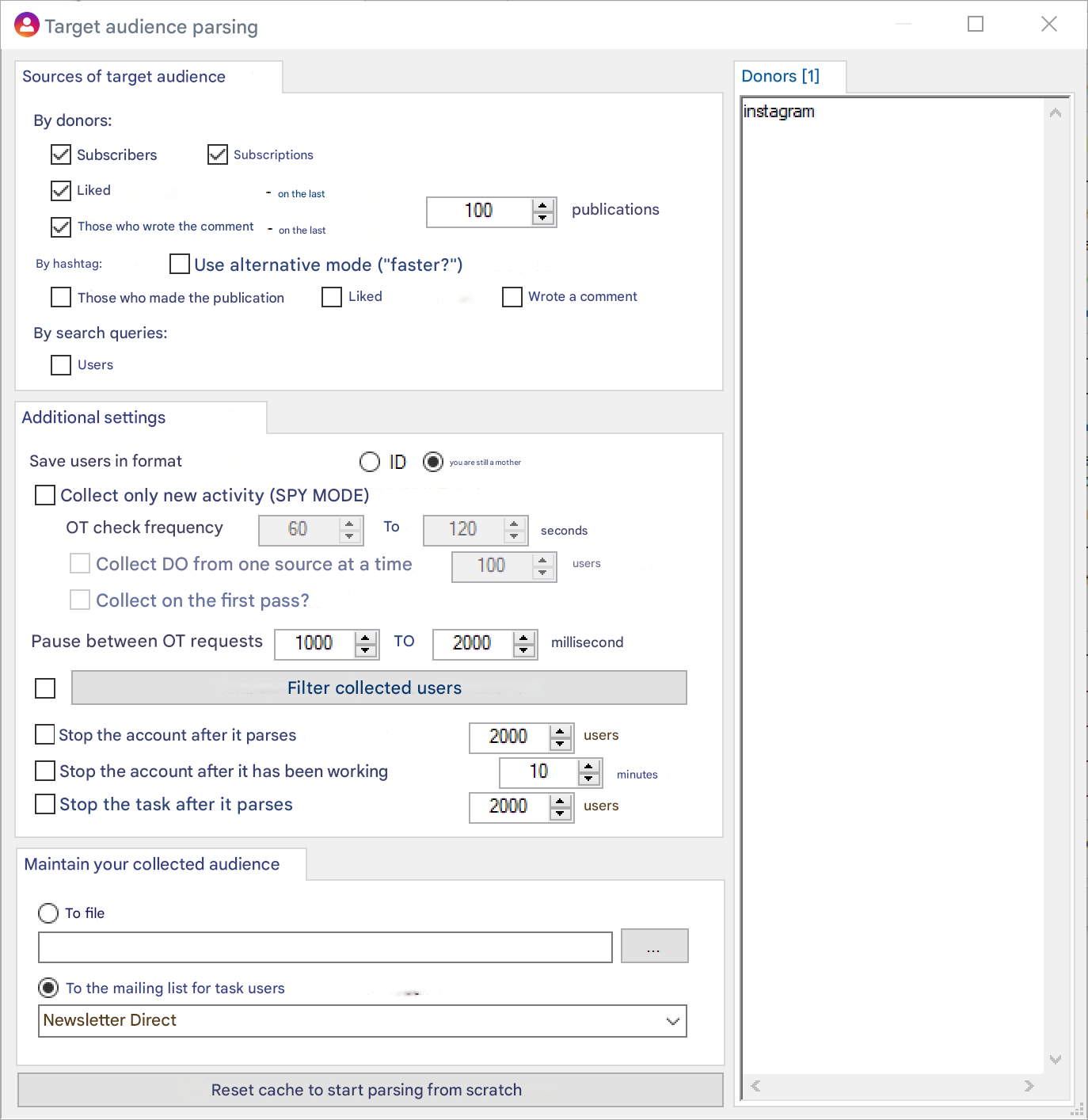
Task: Select the Additional settings tab
Action: pyautogui.click(x=141, y=417)
